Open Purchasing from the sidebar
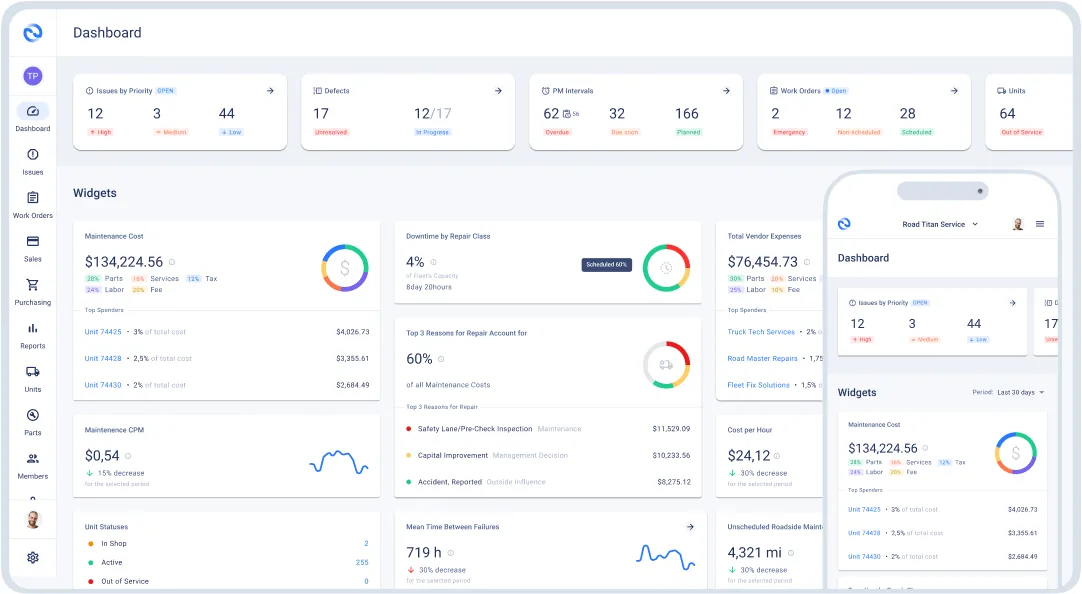1082x594 pixels. (x=32, y=292)
